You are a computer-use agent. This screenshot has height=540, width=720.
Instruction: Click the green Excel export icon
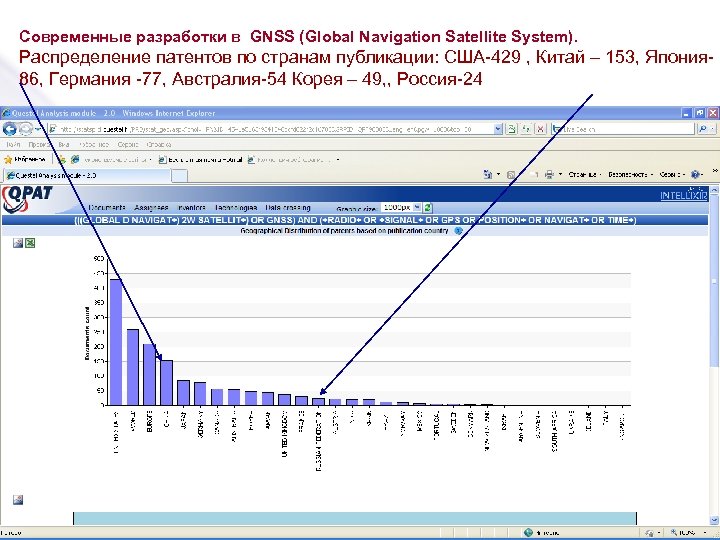(x=30, y=243)
